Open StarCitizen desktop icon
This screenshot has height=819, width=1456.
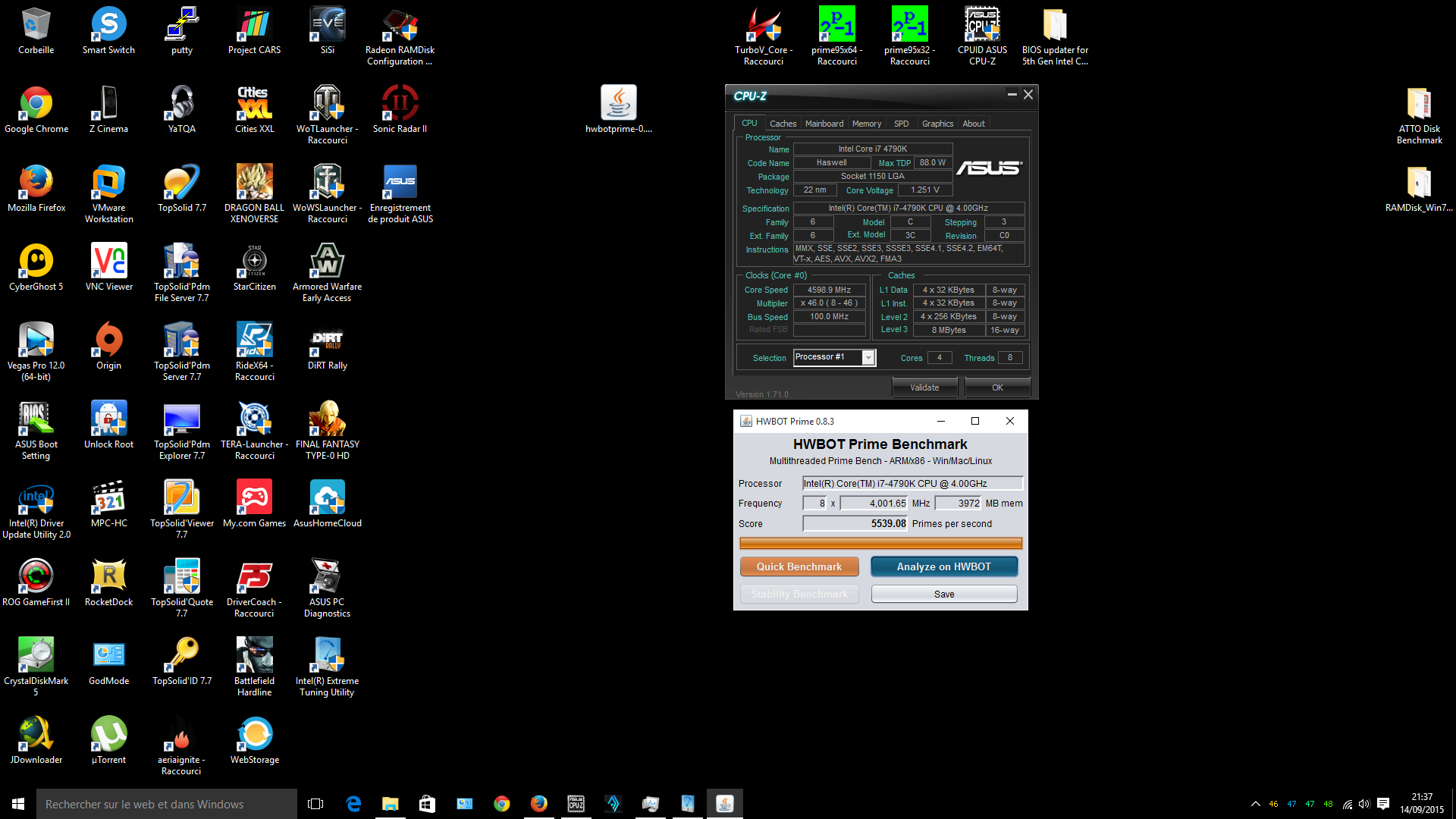(254, 268)
